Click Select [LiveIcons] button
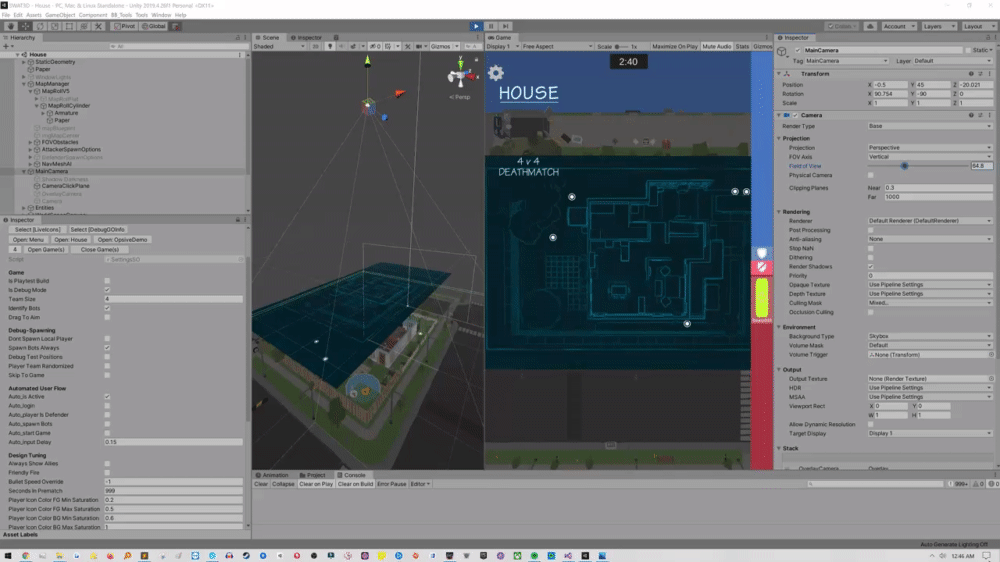 [38, 230]
